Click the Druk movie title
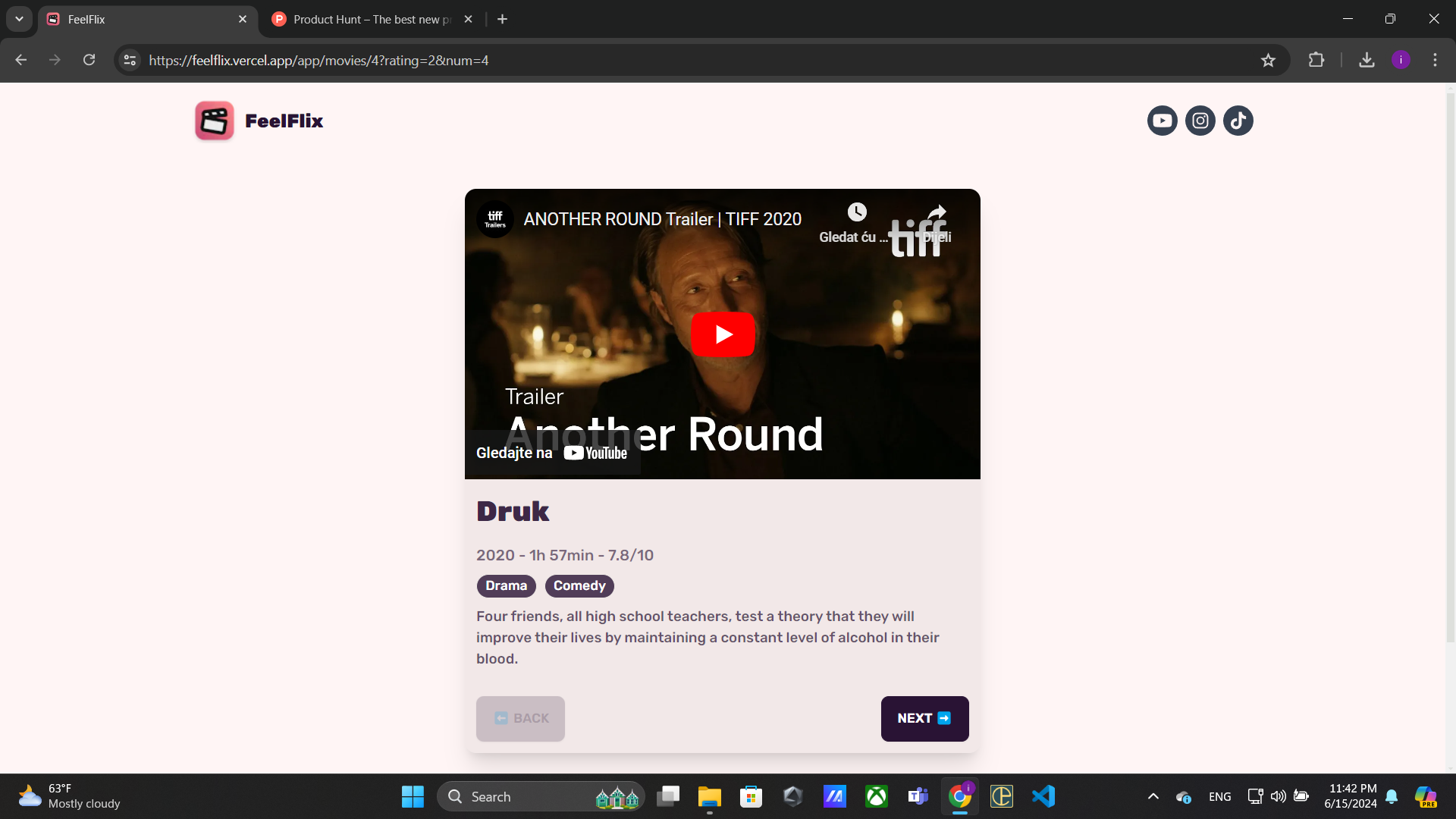The height and width of the screenshot is (819, 1456). click(x=513, y=511)
